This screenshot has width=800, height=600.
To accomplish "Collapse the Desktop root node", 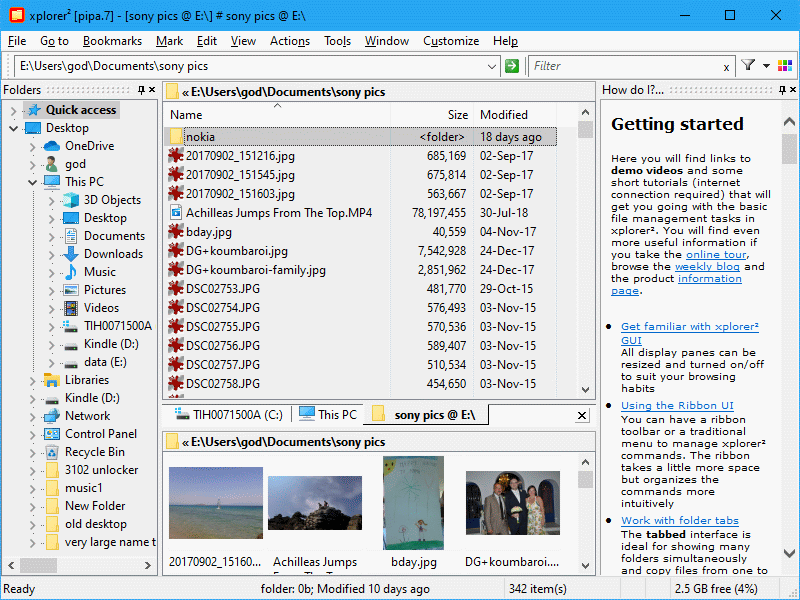I will click(14, 129).
